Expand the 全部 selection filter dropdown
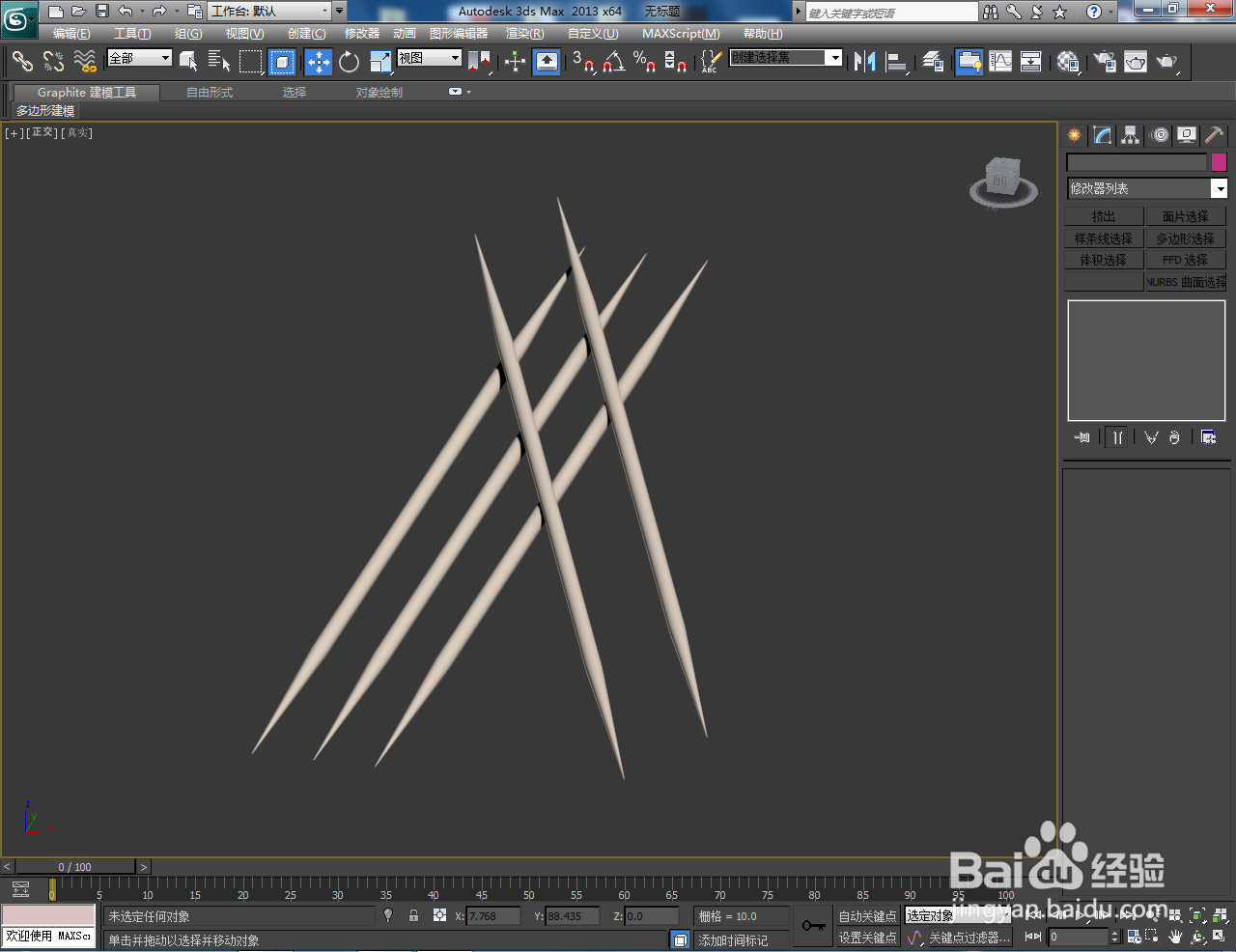Screen dimensions: 1236x952 pos(166,58)
